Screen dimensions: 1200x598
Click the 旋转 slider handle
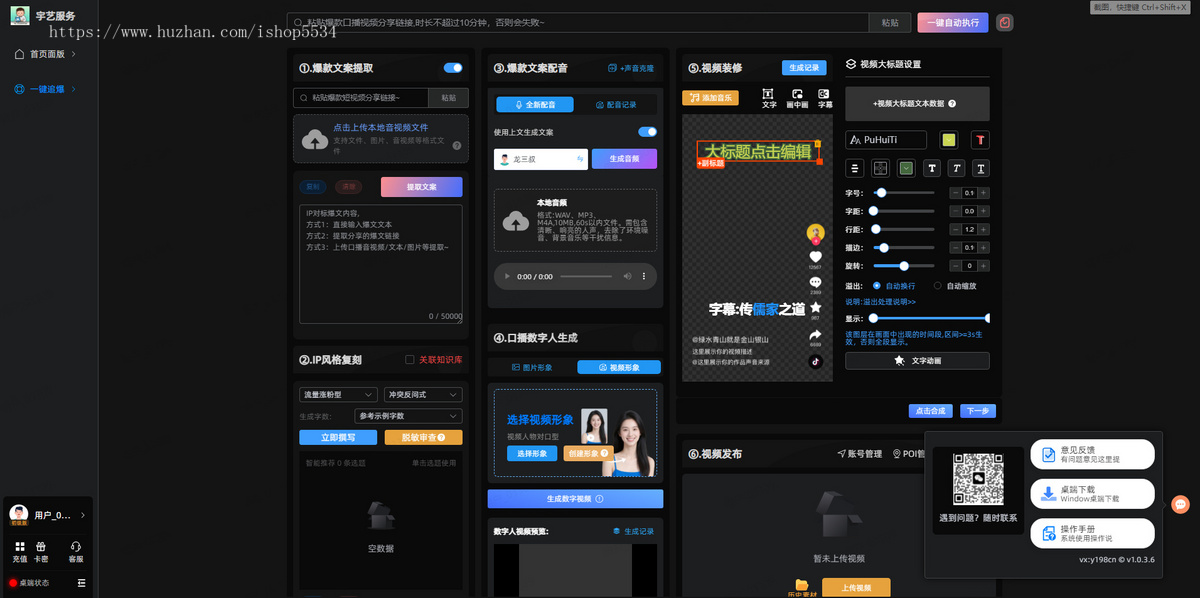point(904,265)
